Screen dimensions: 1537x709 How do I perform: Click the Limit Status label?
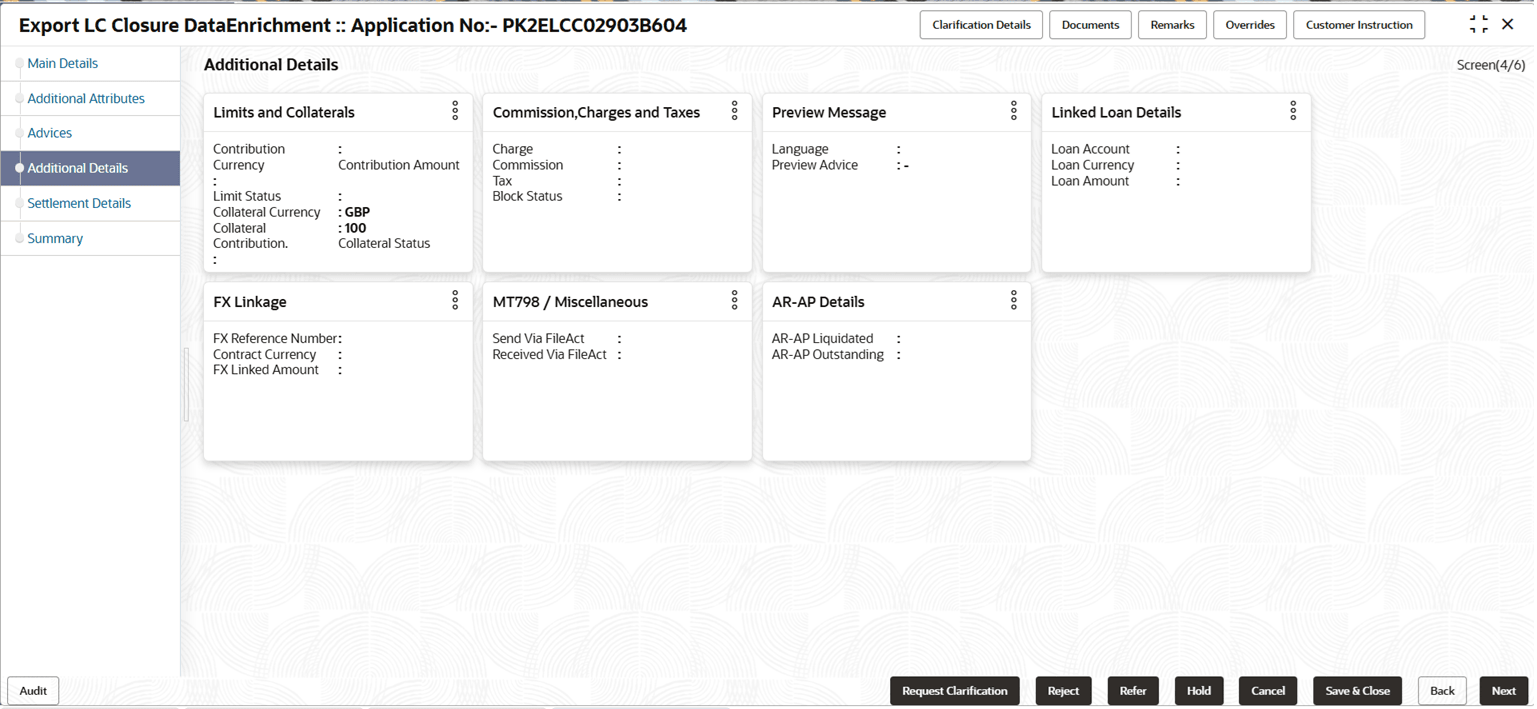247,196
